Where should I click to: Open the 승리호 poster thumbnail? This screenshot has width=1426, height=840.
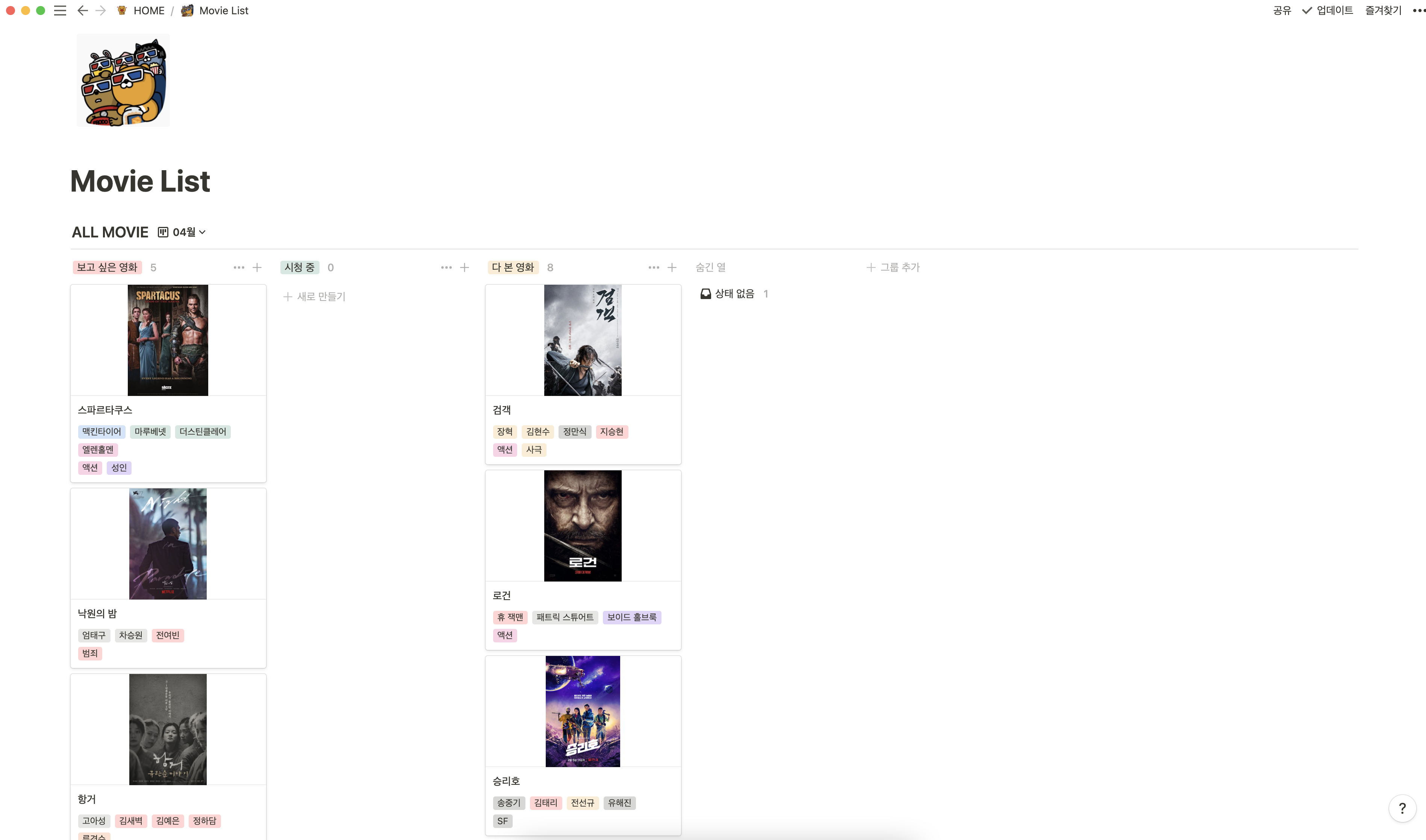(583, 712)
